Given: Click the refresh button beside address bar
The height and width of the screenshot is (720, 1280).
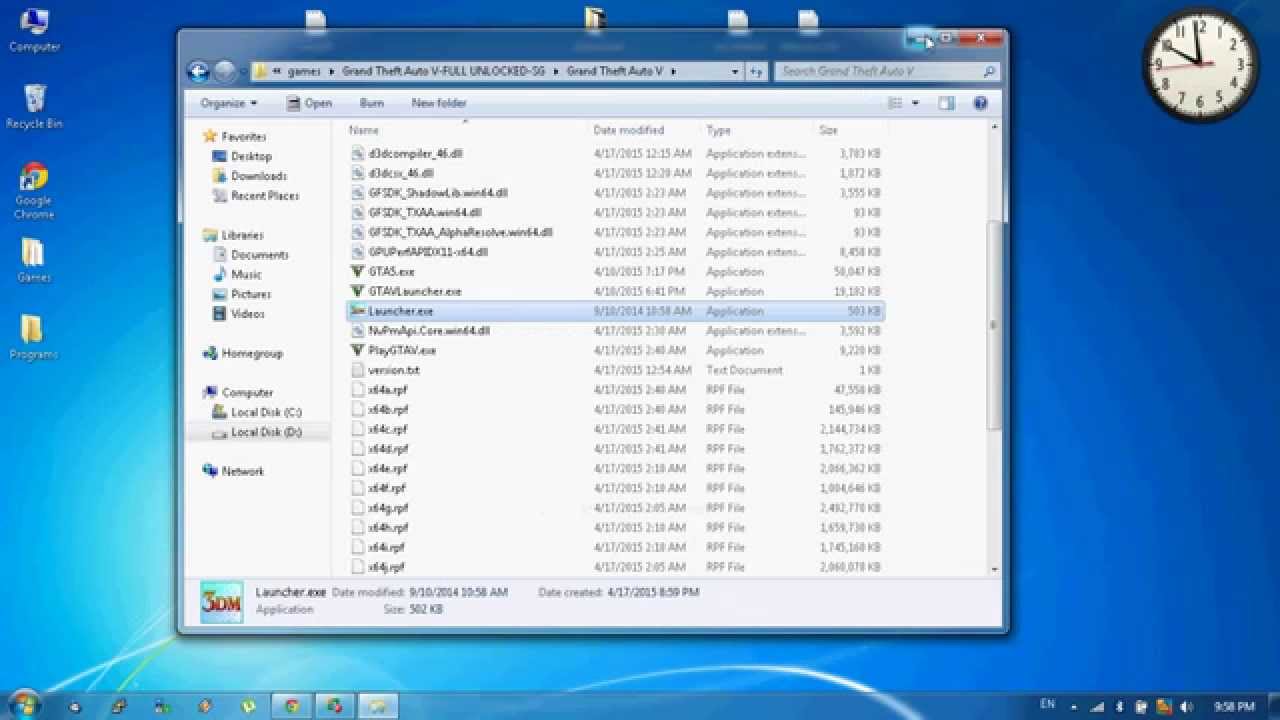Looking at the screenshot, I should (756, 72).
